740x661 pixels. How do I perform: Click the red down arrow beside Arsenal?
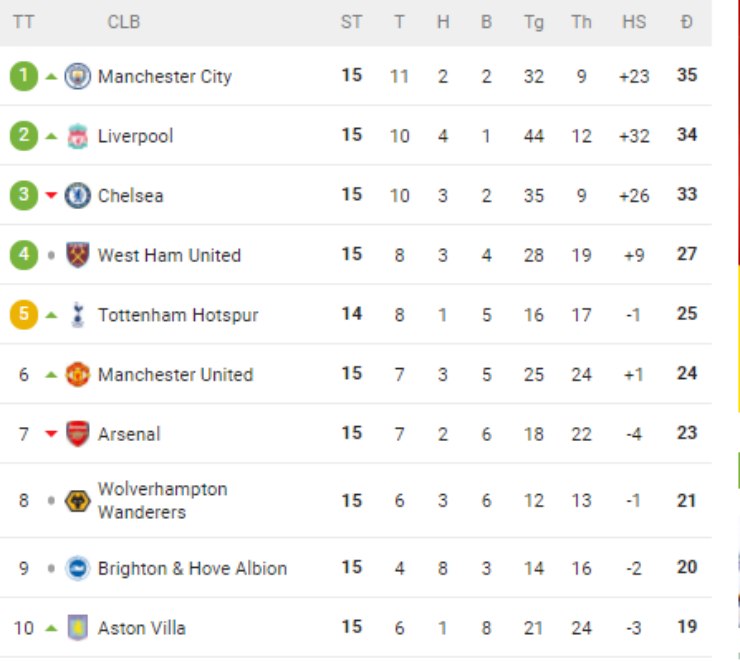[51, 434]
